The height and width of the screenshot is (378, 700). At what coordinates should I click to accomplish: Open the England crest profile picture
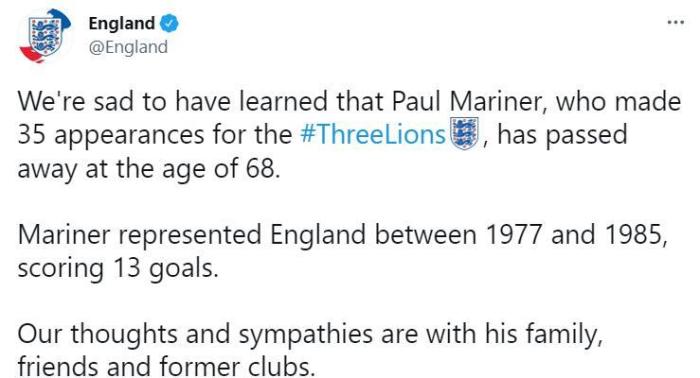[45, 36]
